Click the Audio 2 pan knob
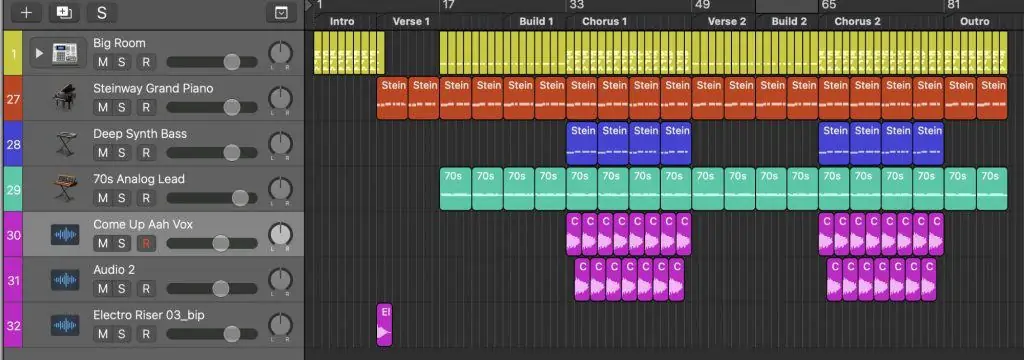 click(x=280, y=280)
